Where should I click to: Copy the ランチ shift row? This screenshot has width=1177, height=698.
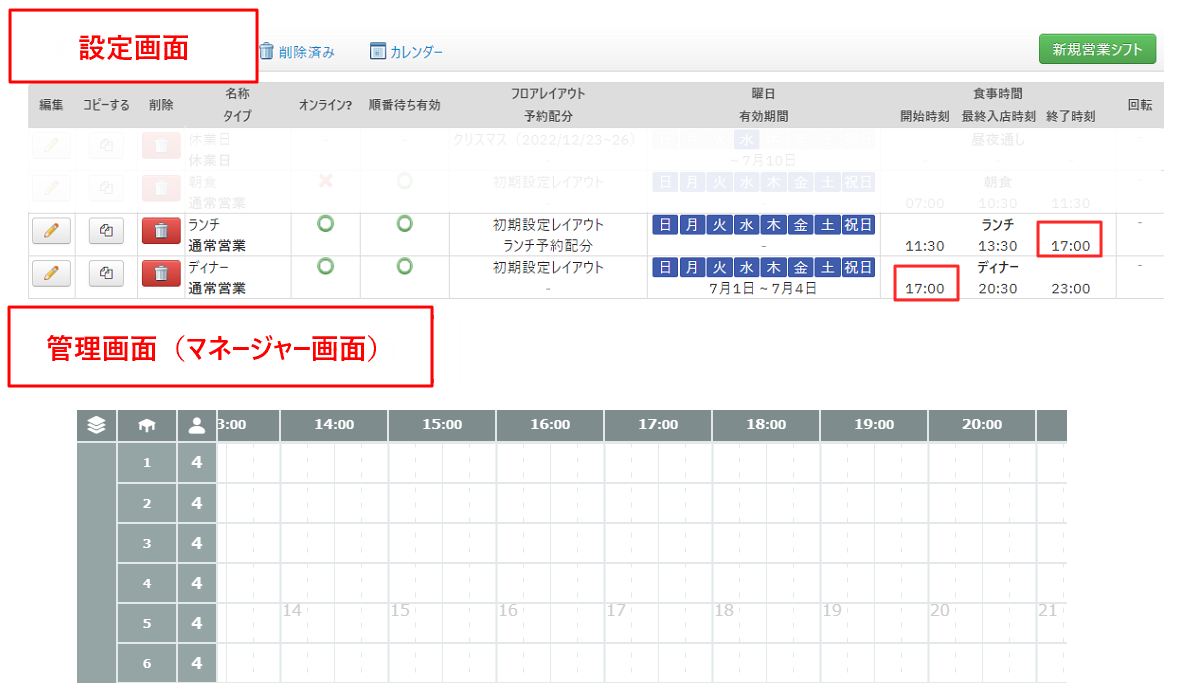tap(106, 230)
